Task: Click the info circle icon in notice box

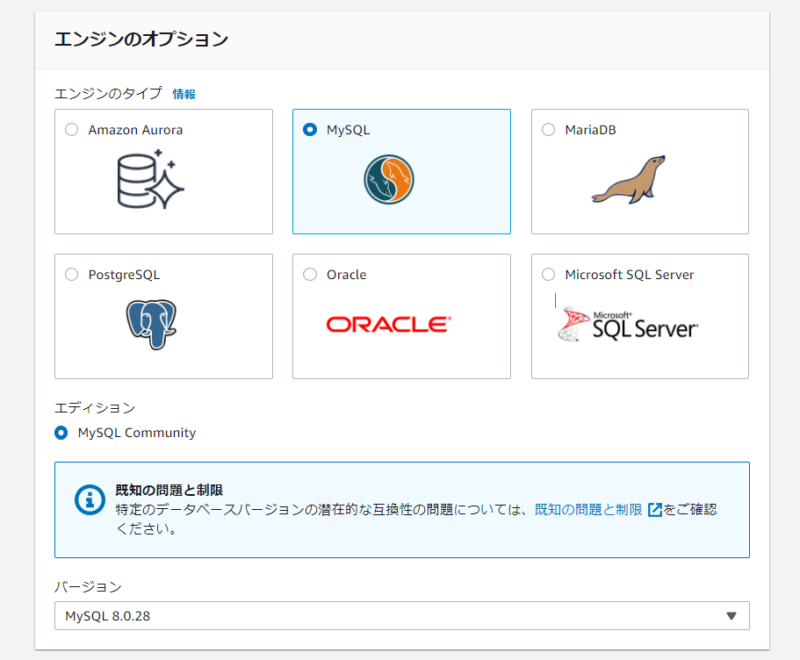Action: (x=90, y=500)
